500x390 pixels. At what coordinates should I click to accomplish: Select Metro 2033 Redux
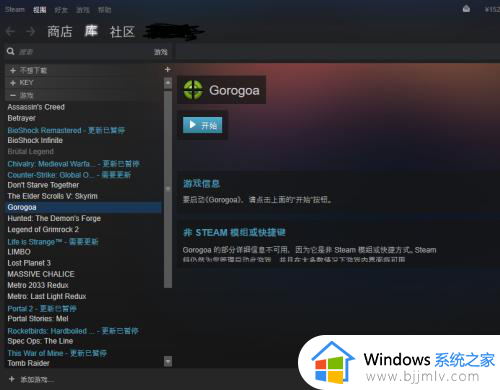tap(38, 285)
